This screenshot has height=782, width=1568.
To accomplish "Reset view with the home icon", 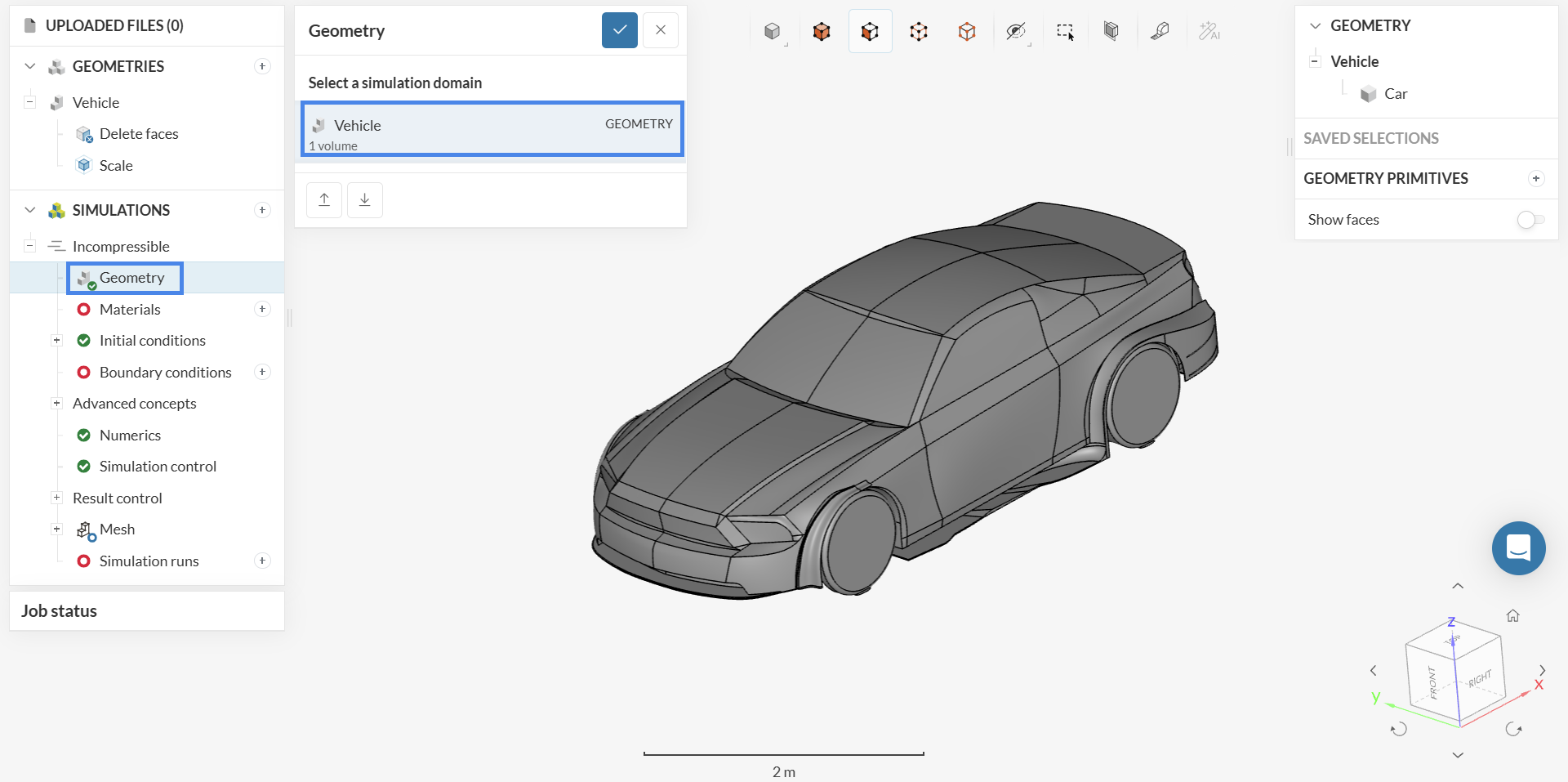I will [x=1512, y=616].
